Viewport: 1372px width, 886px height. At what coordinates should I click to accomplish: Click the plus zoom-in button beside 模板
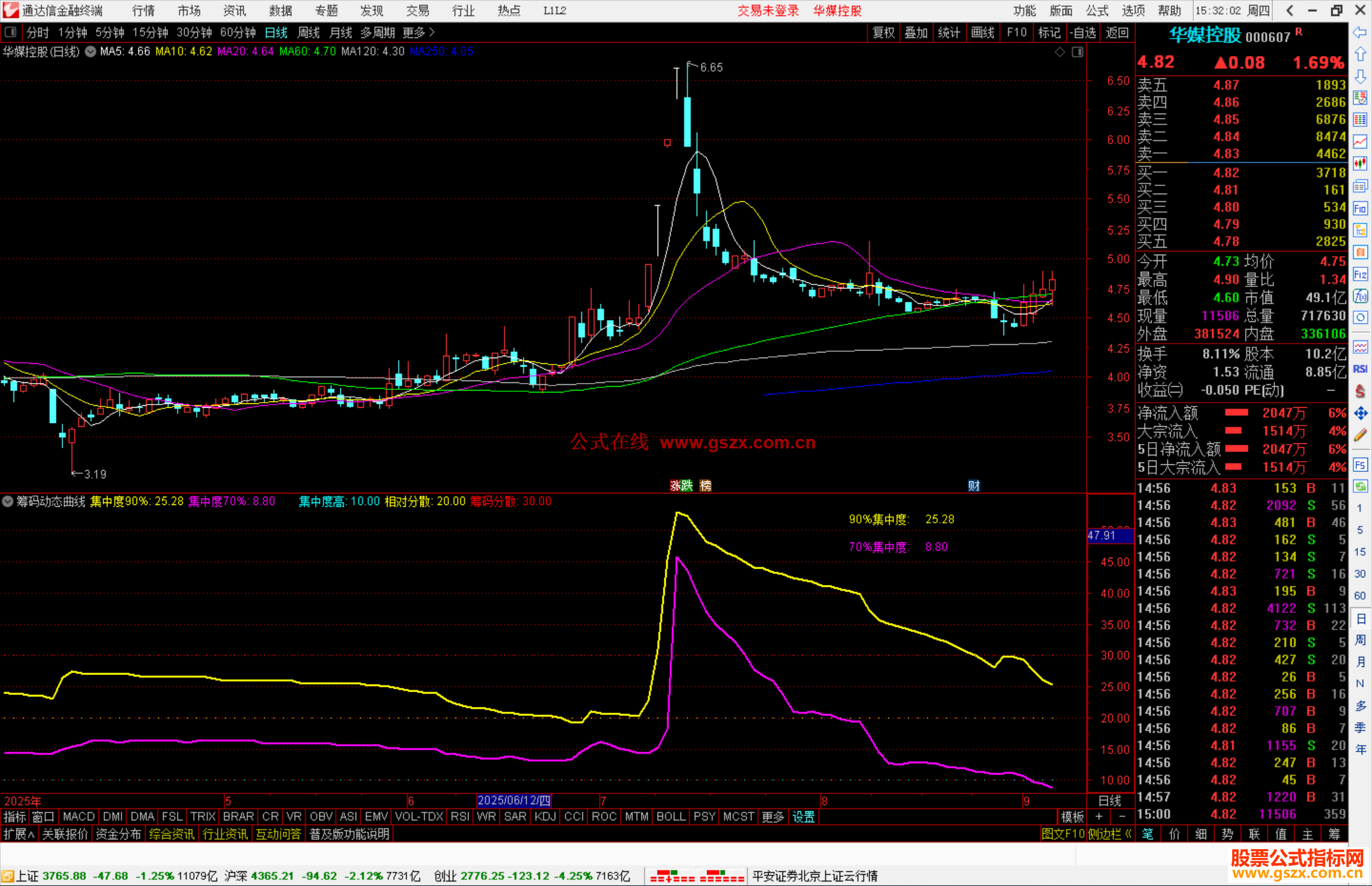(1099, 817)
